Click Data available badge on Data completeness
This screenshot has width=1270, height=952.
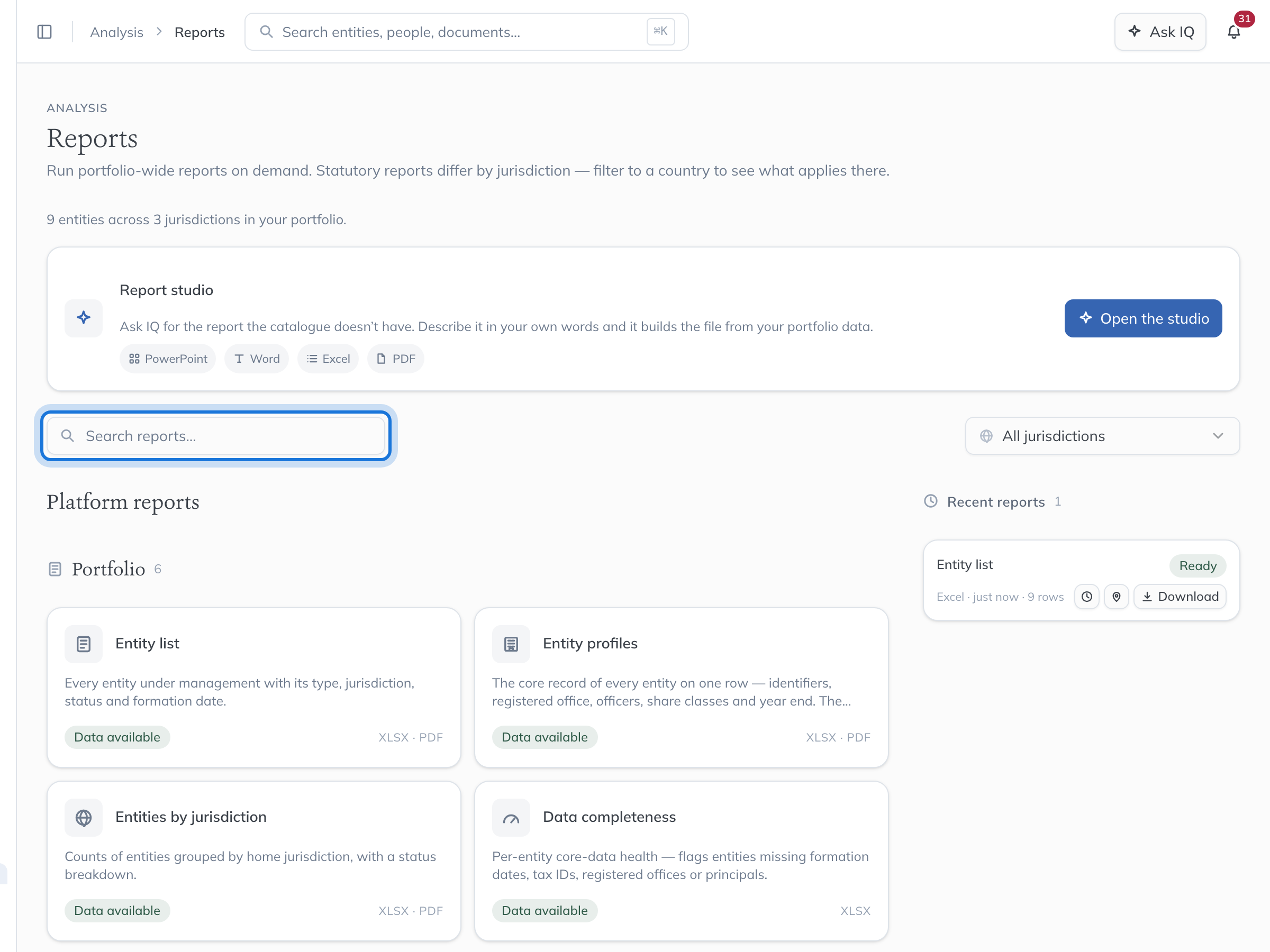[545, 911]
